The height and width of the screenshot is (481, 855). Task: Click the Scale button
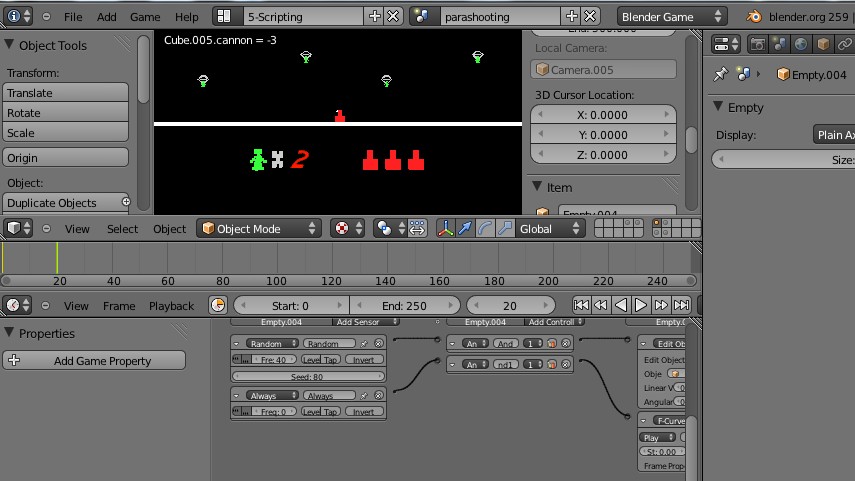[65, 133]
